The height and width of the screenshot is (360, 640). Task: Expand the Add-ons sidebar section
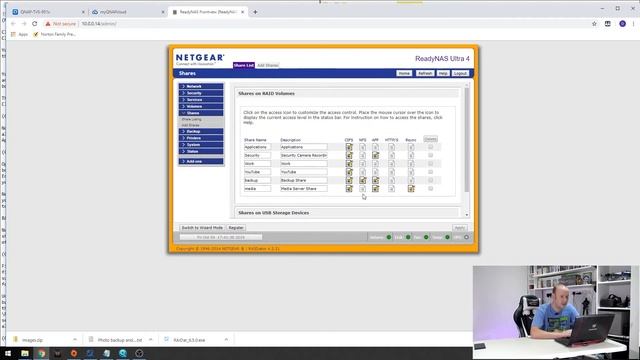point(201,161)
